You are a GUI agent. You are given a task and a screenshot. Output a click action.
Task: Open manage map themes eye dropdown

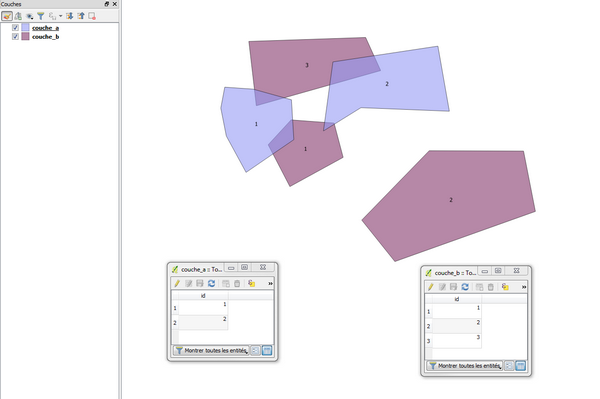(29, 16)
